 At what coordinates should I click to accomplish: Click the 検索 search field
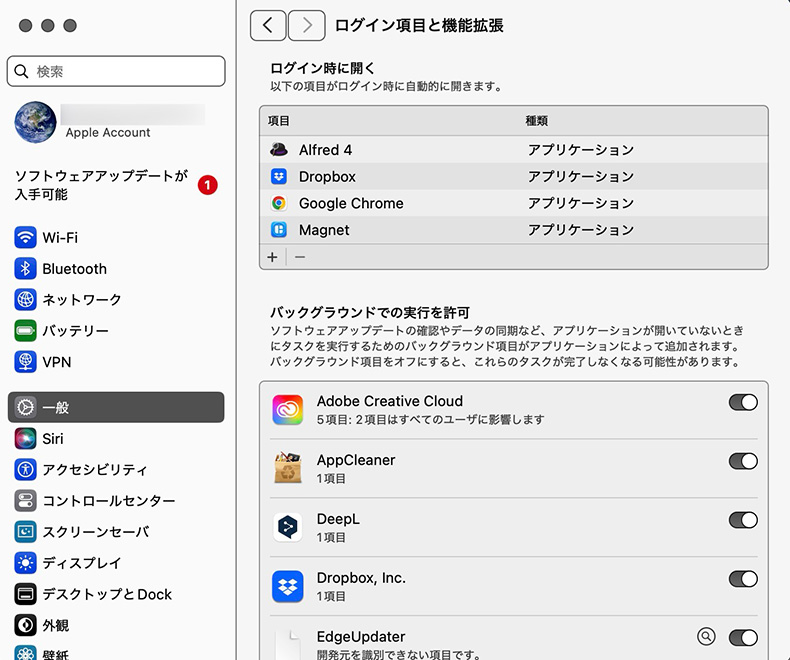pos(116,72)
